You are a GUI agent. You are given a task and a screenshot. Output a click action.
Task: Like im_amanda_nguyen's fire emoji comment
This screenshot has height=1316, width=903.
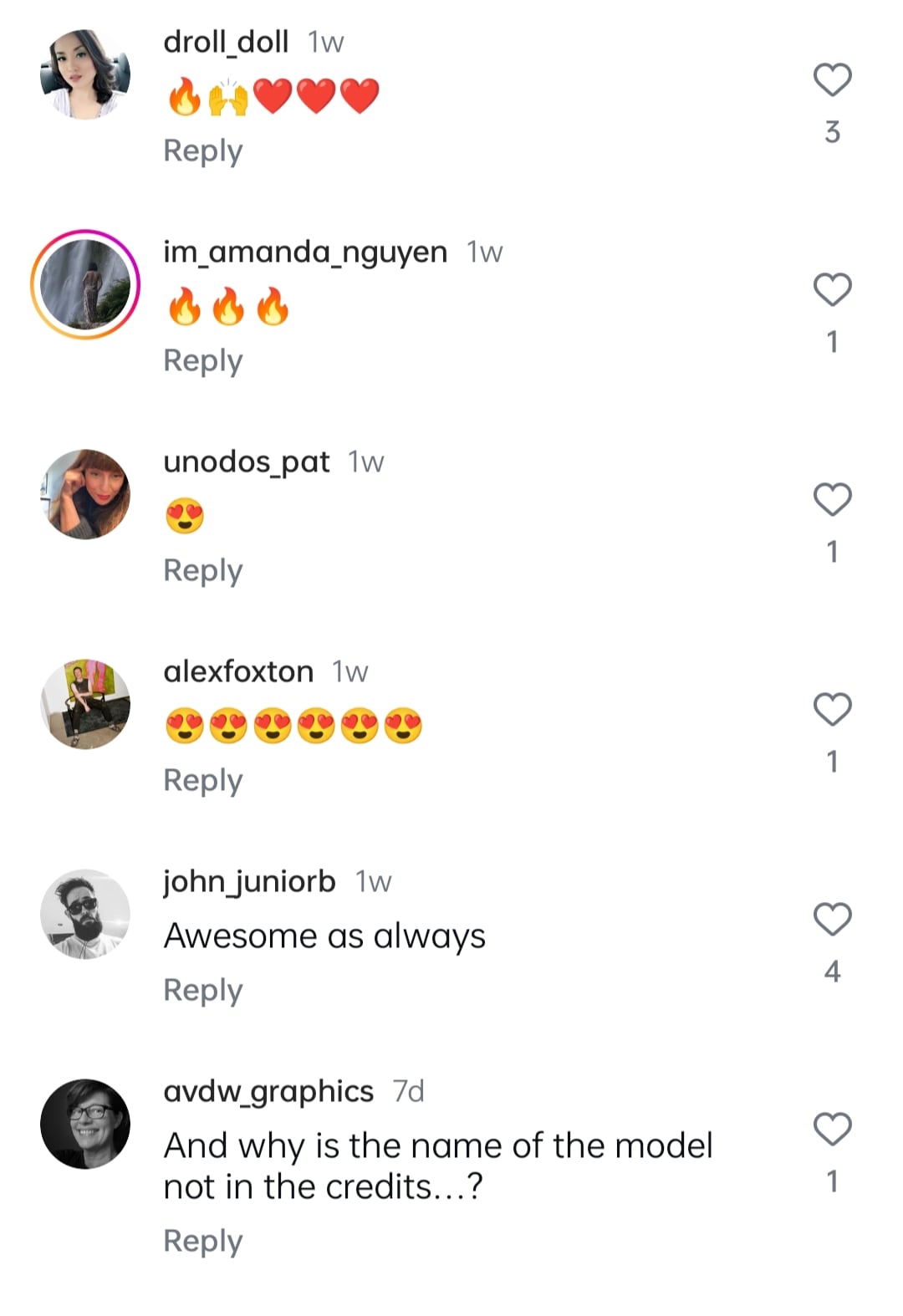click(832, 290)
